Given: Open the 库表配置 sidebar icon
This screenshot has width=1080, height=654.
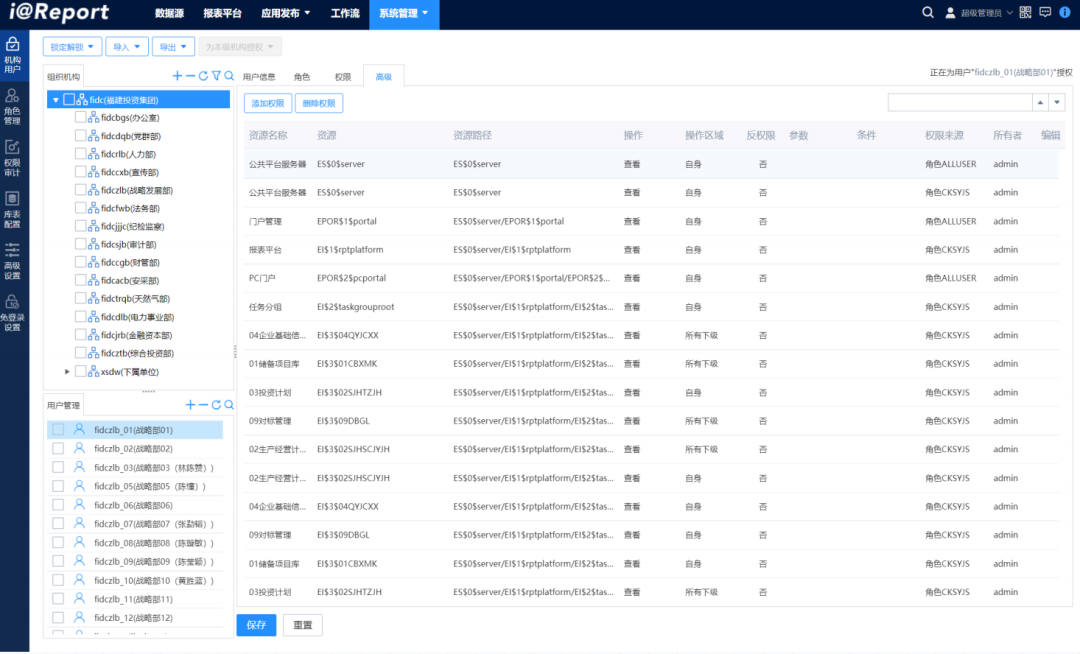Looking at the screenshot, I should pos(12,209).
